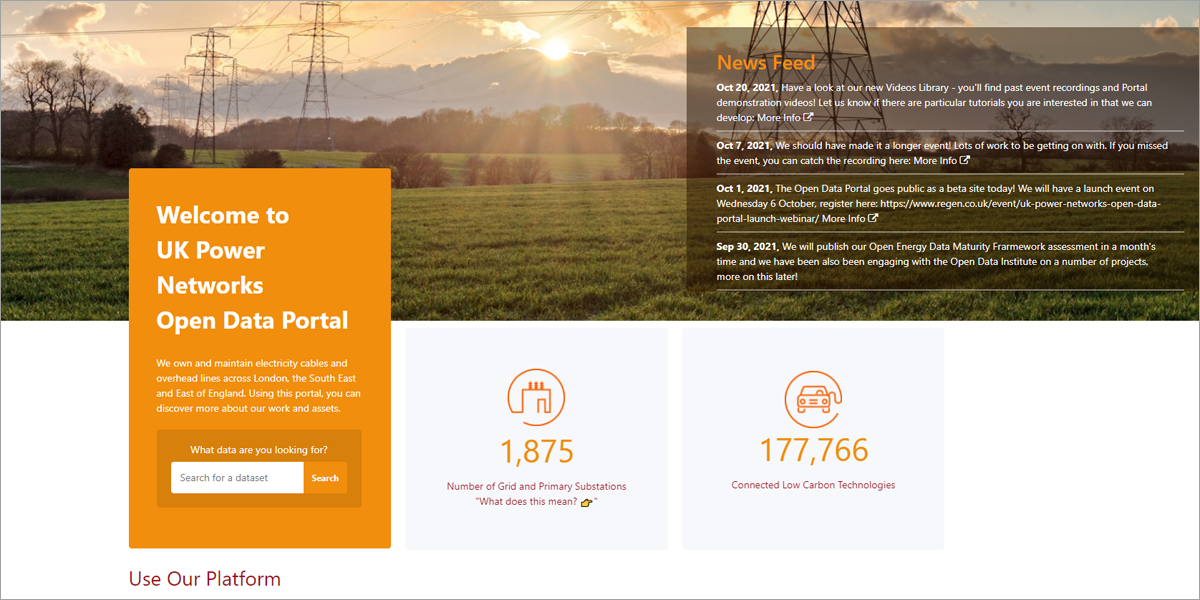Click the 177,766 low carbon figure

point(813,450)
